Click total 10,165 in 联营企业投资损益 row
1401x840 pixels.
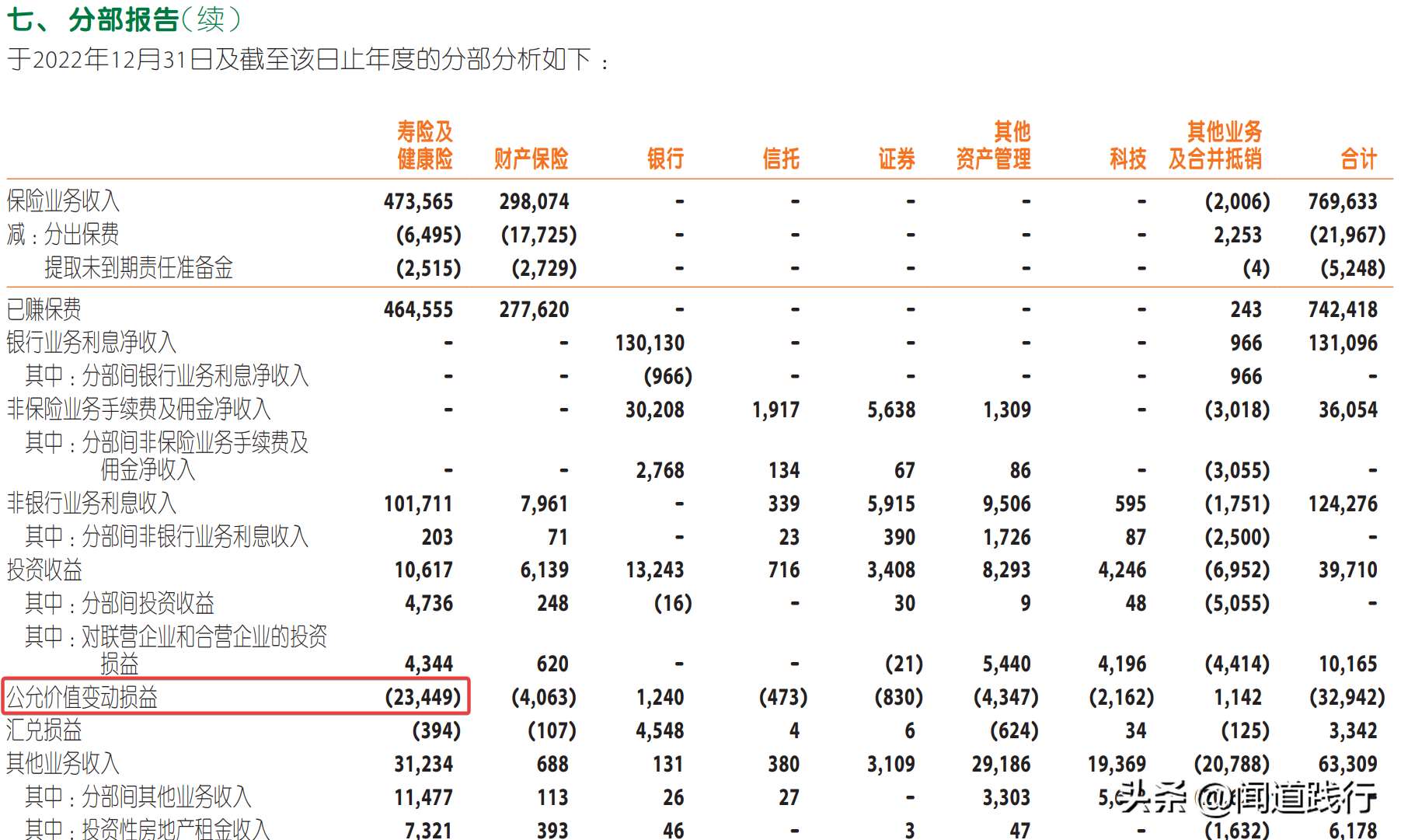tap(1348, 664)
